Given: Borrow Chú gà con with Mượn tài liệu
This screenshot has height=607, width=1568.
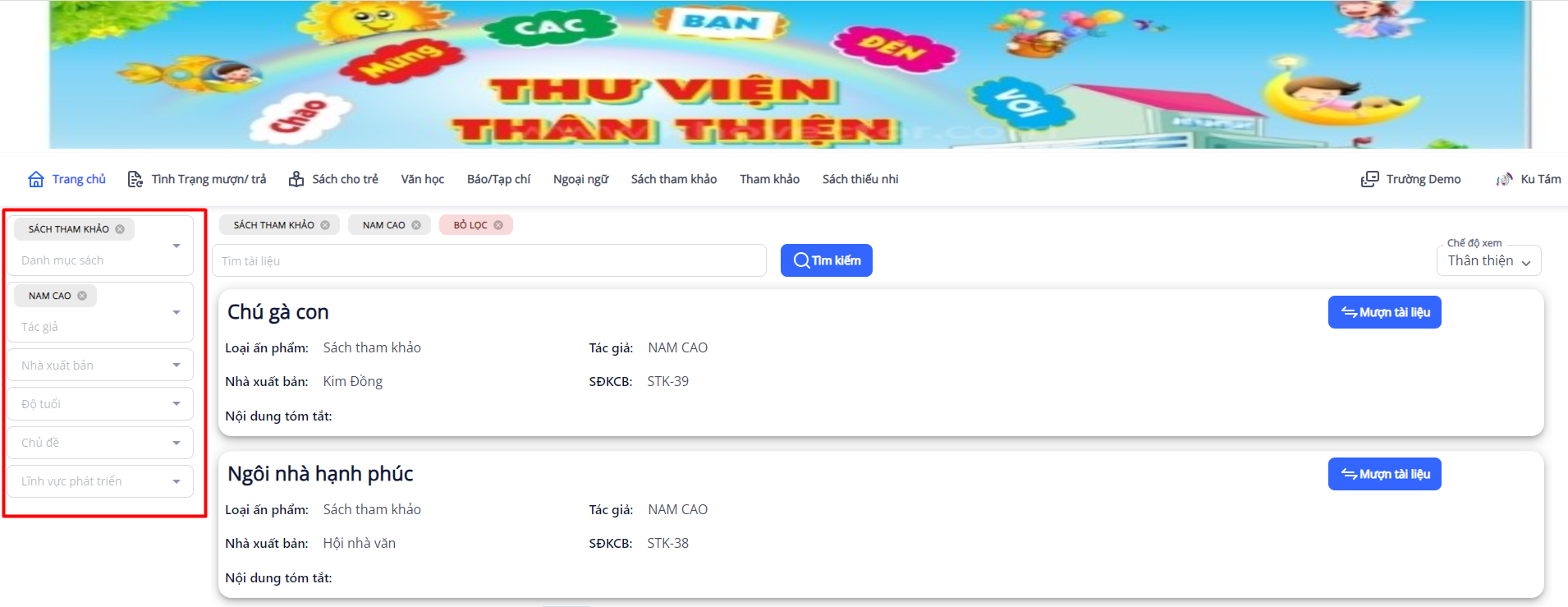Looking at the screenshot, I should click(1385, 312).
